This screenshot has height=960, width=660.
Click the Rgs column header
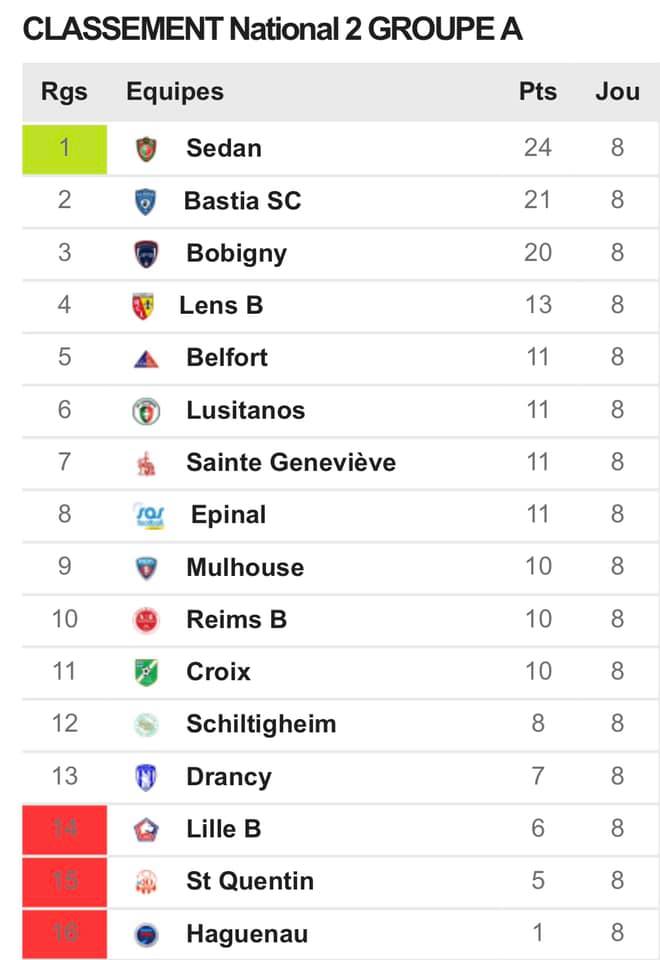coord(64,92)
